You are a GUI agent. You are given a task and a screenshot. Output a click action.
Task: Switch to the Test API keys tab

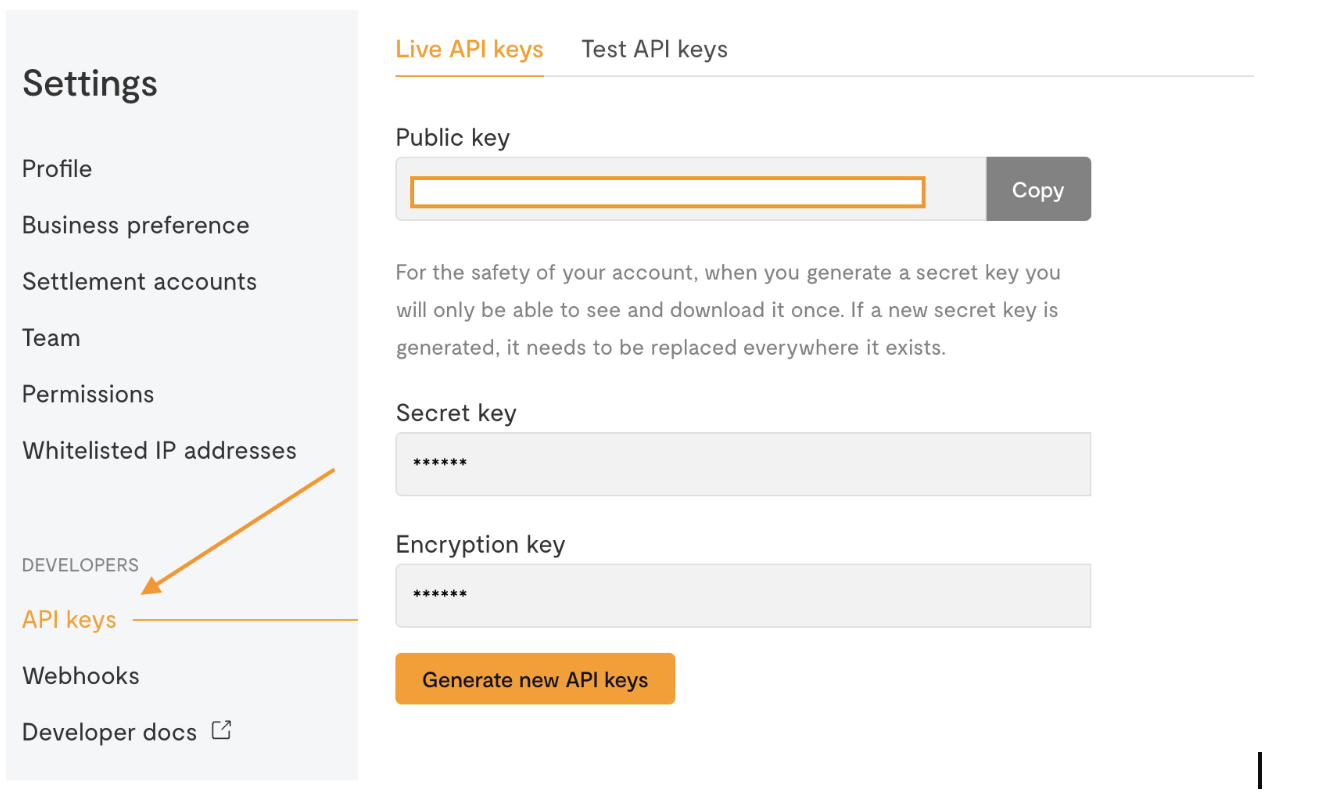pyautogui.click(x=654, y=49)
